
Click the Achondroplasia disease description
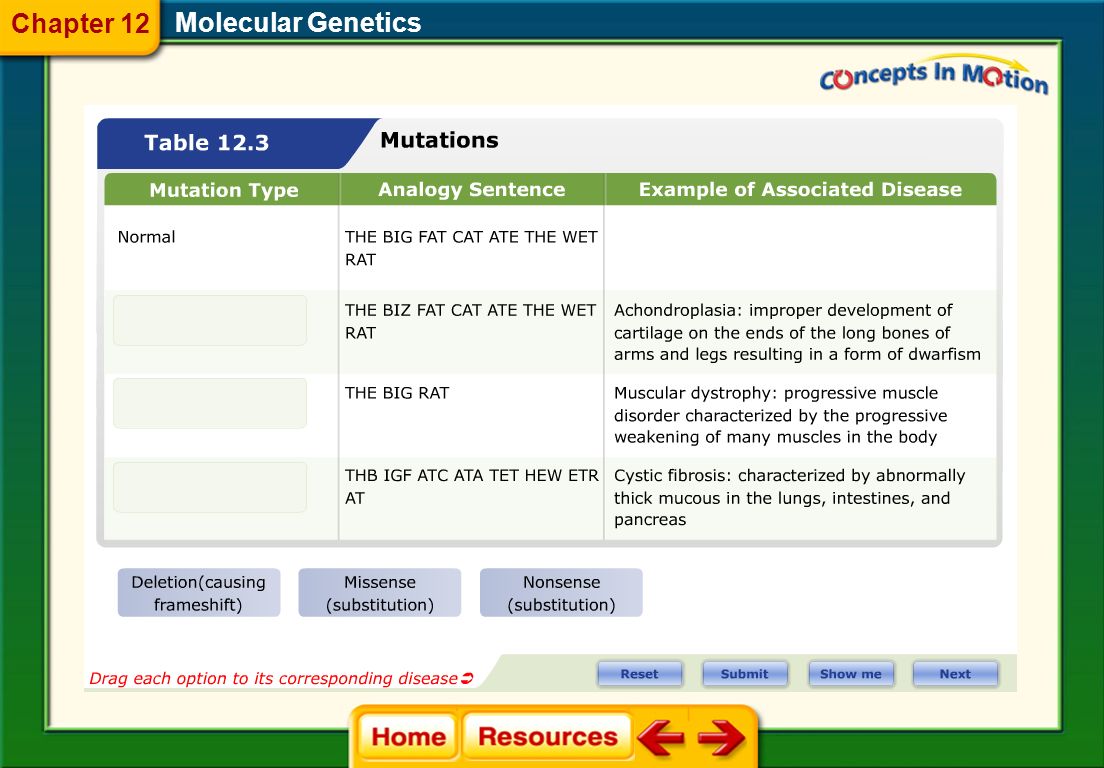pyautogui.click(x=797, y=332)
